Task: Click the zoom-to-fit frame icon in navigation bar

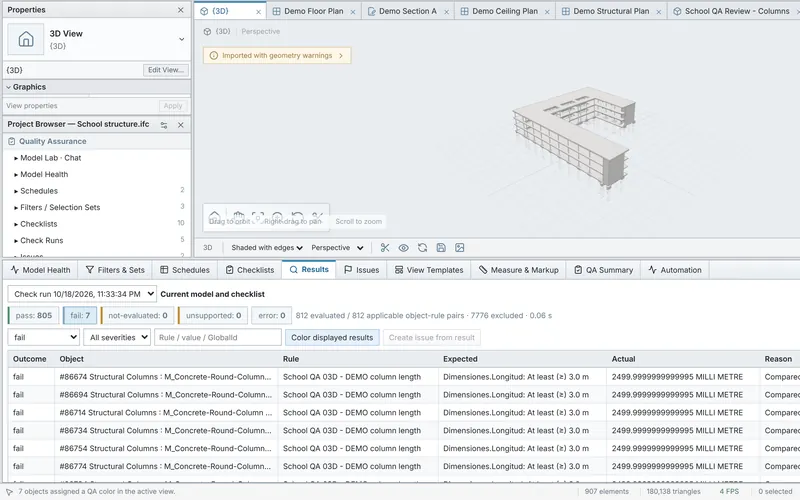Action: [x=258, y=216]
